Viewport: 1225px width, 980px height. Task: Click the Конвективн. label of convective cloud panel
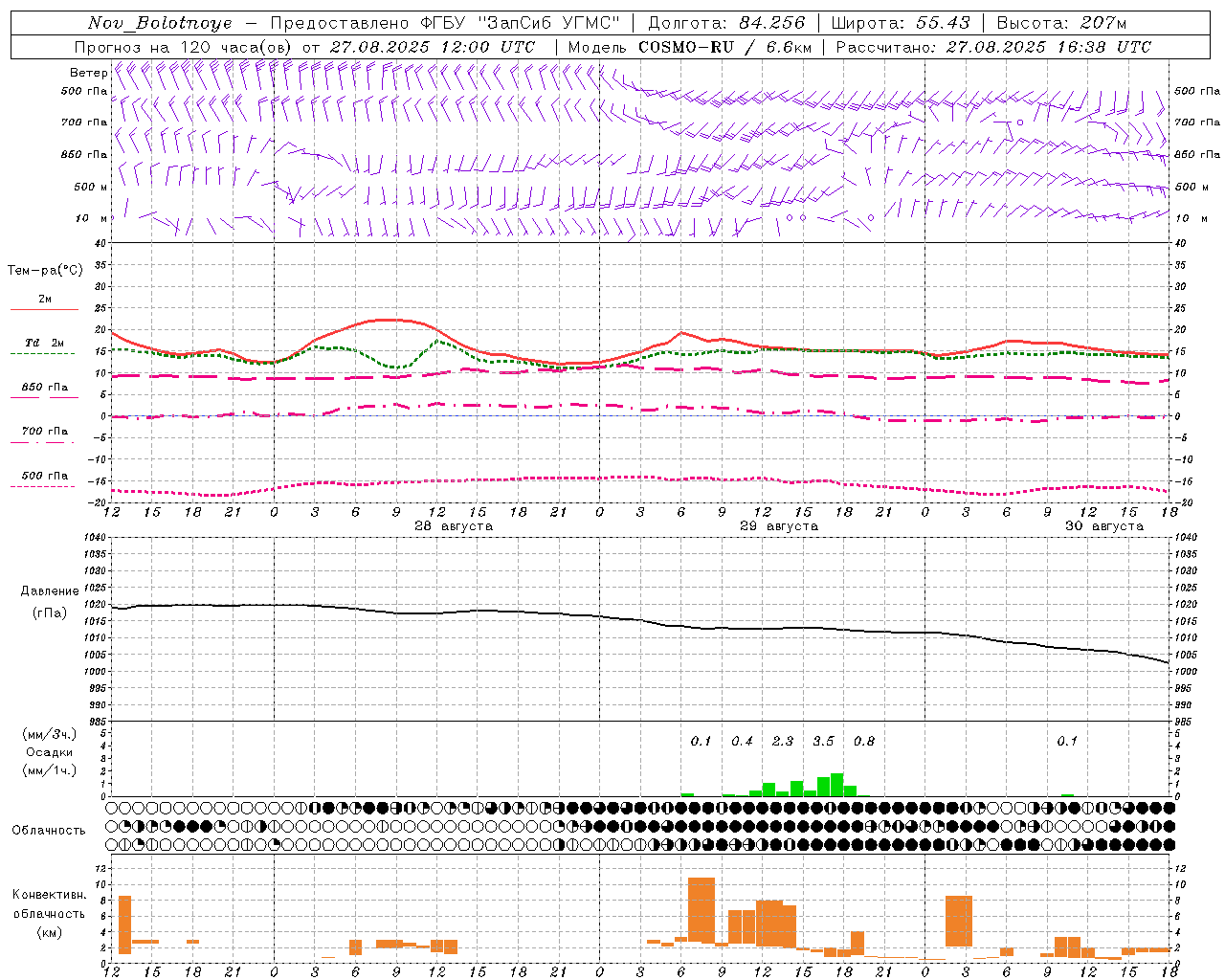click(x=50, y=895)
